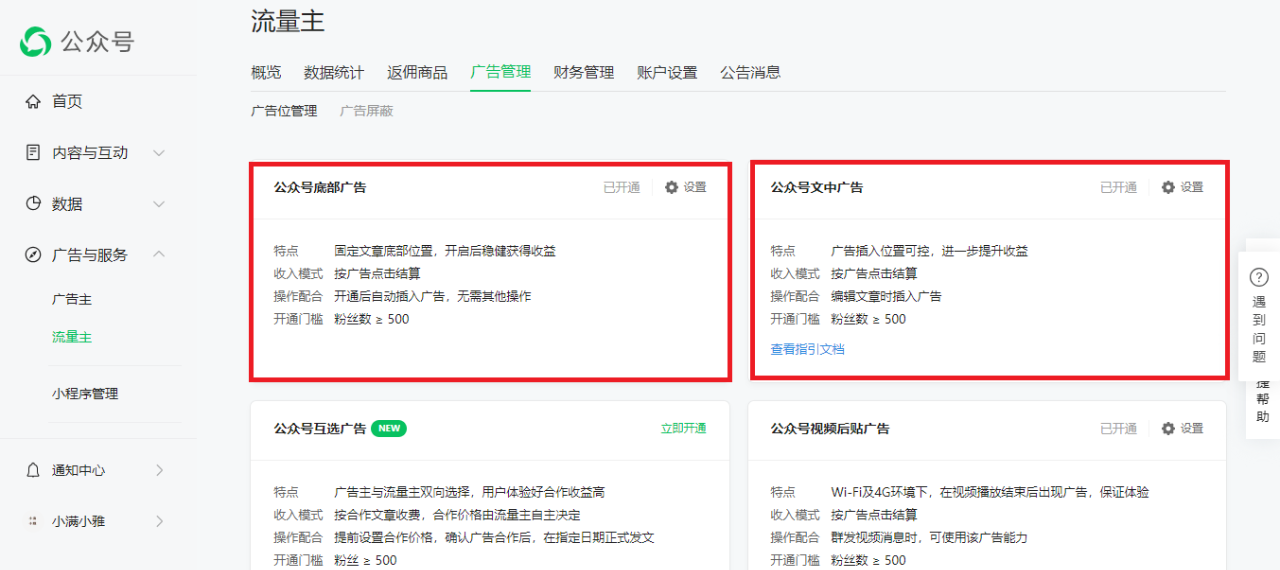Click the 公众号互选广告 card title
The image size is (1280, 570).
(x=320, y=428)
